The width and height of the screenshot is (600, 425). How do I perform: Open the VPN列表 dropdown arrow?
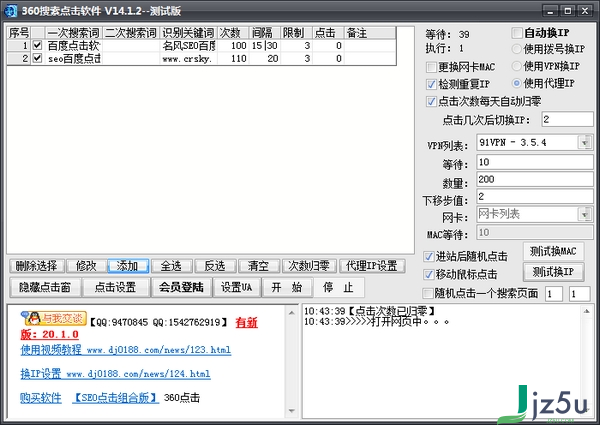click(x=585, y=143)
